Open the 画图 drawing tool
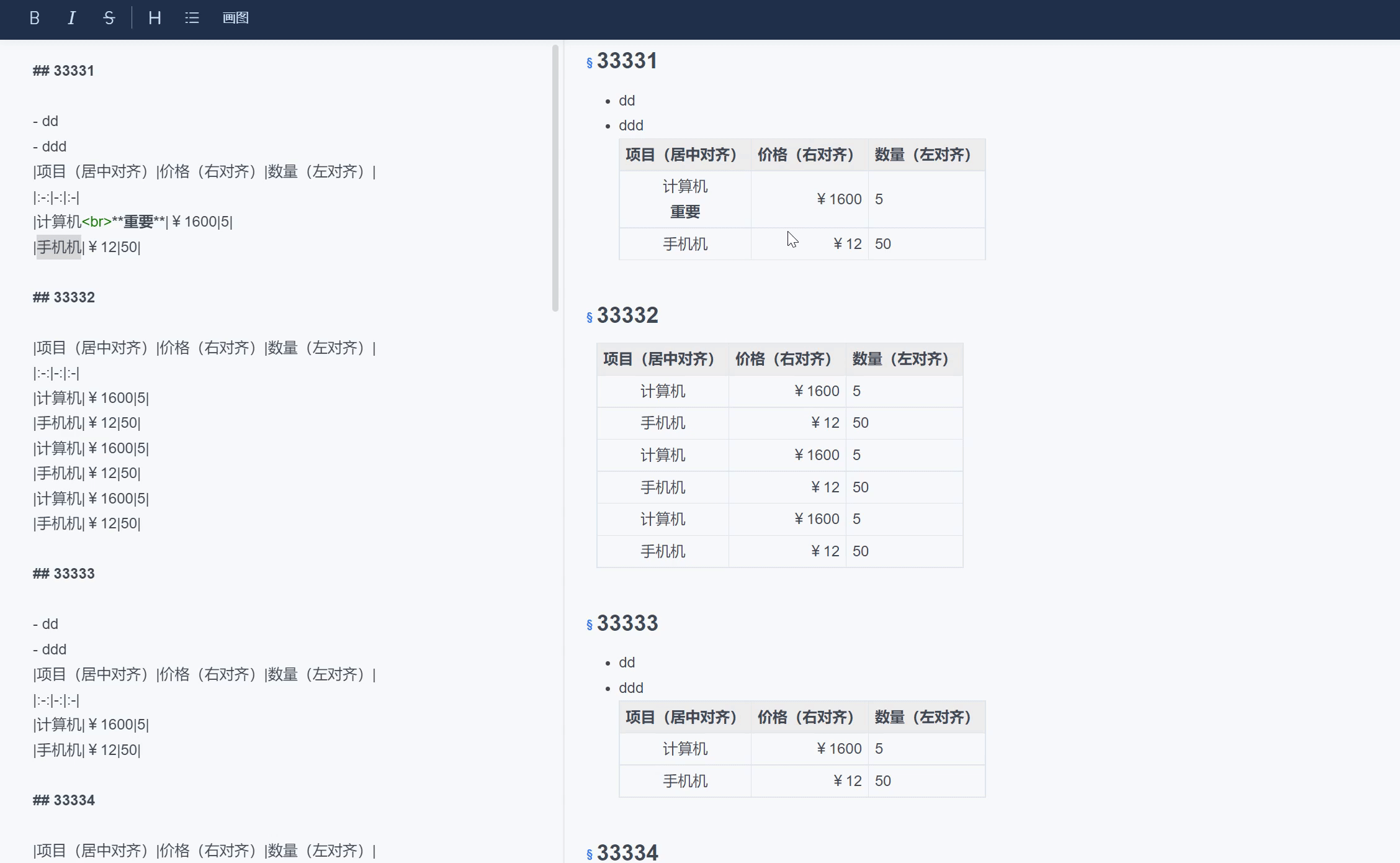 [235, 18]
